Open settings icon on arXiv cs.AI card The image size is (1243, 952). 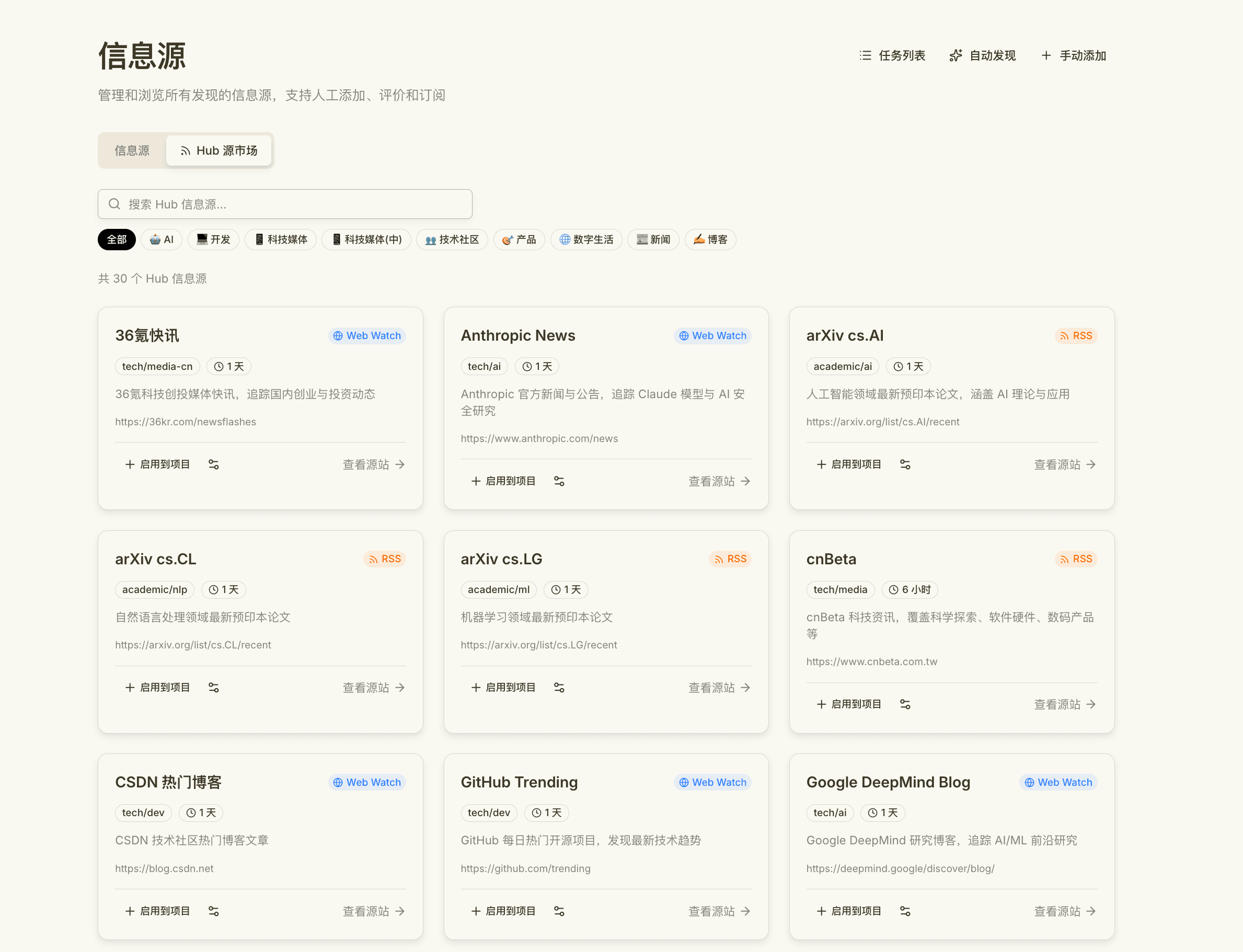coord(905,464)
